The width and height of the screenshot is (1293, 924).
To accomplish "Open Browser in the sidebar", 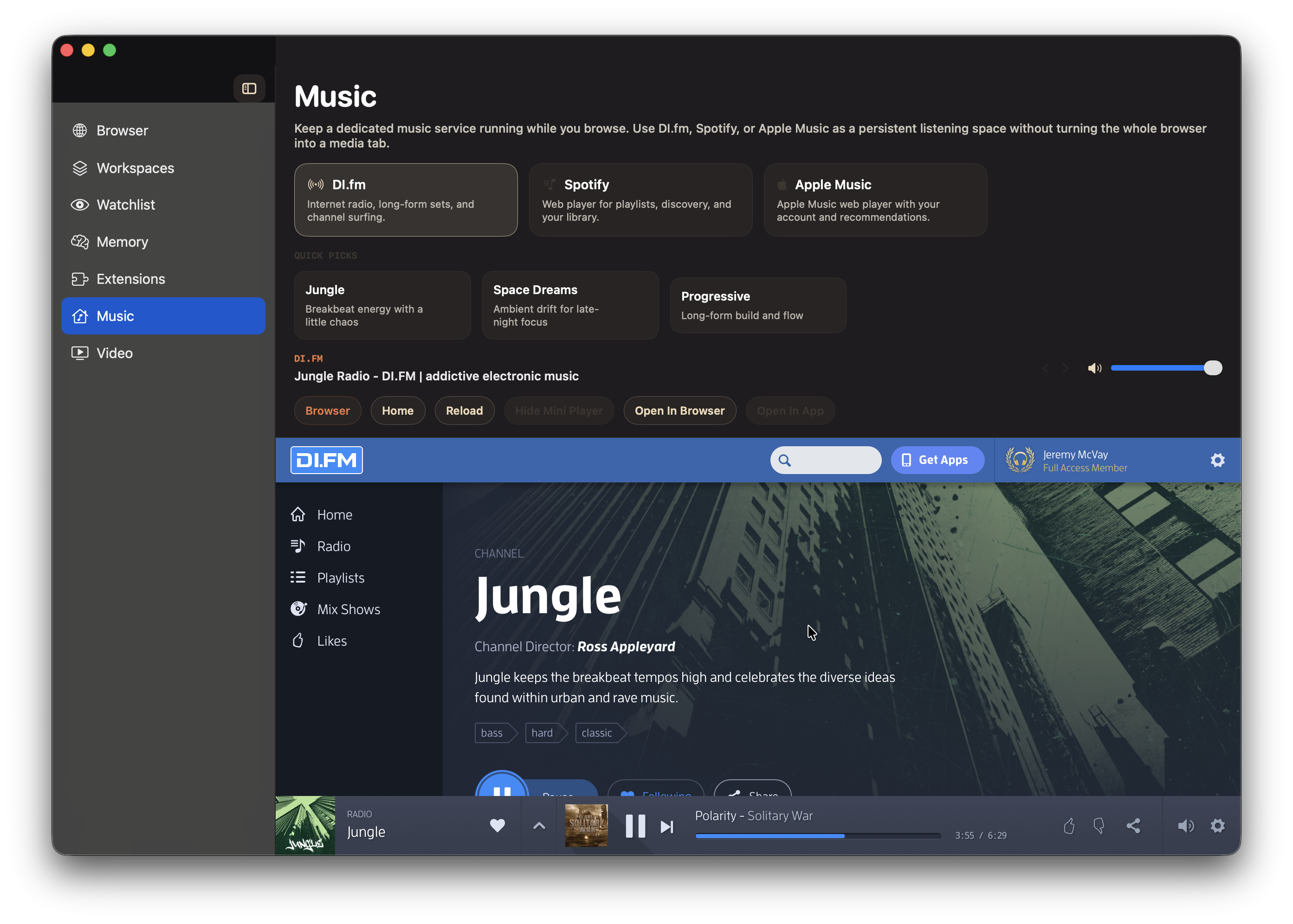I will [x=163, y=130].
